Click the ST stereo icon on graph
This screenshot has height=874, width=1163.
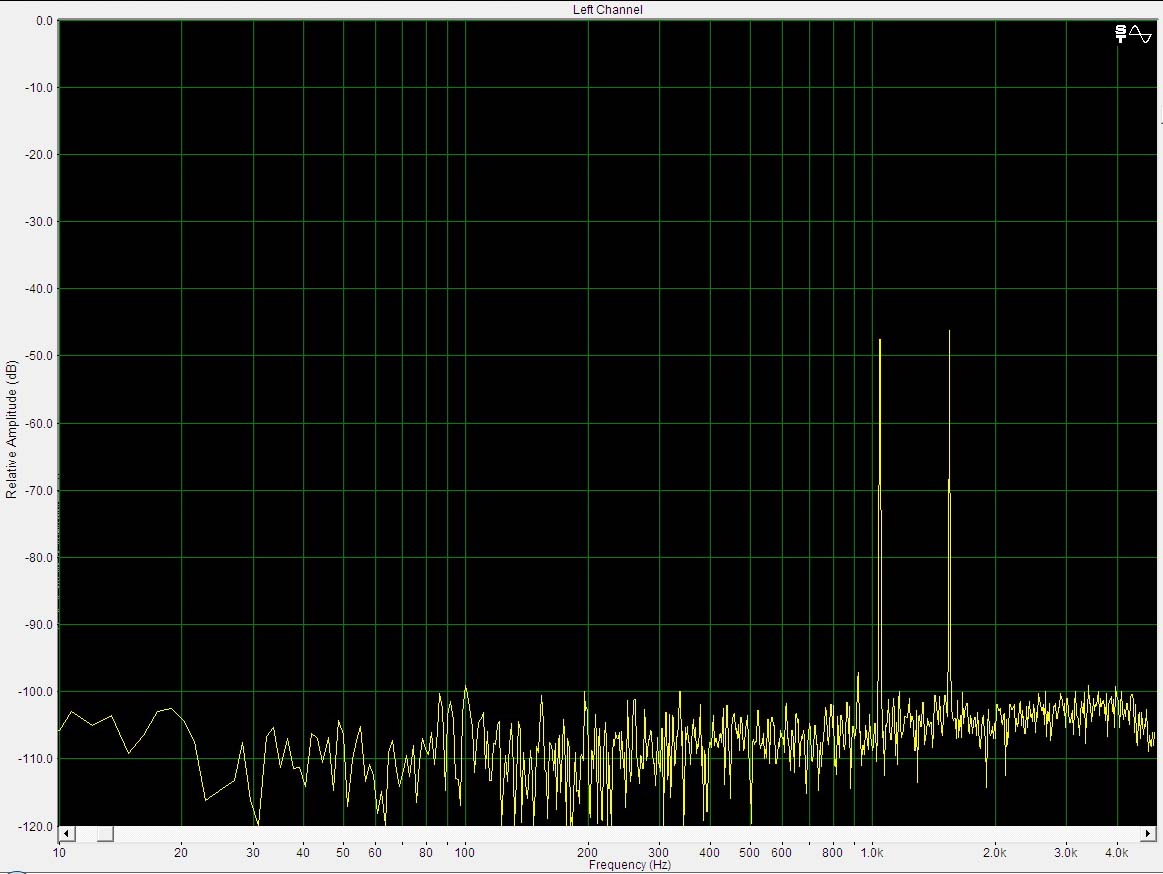pos(1120,34)
